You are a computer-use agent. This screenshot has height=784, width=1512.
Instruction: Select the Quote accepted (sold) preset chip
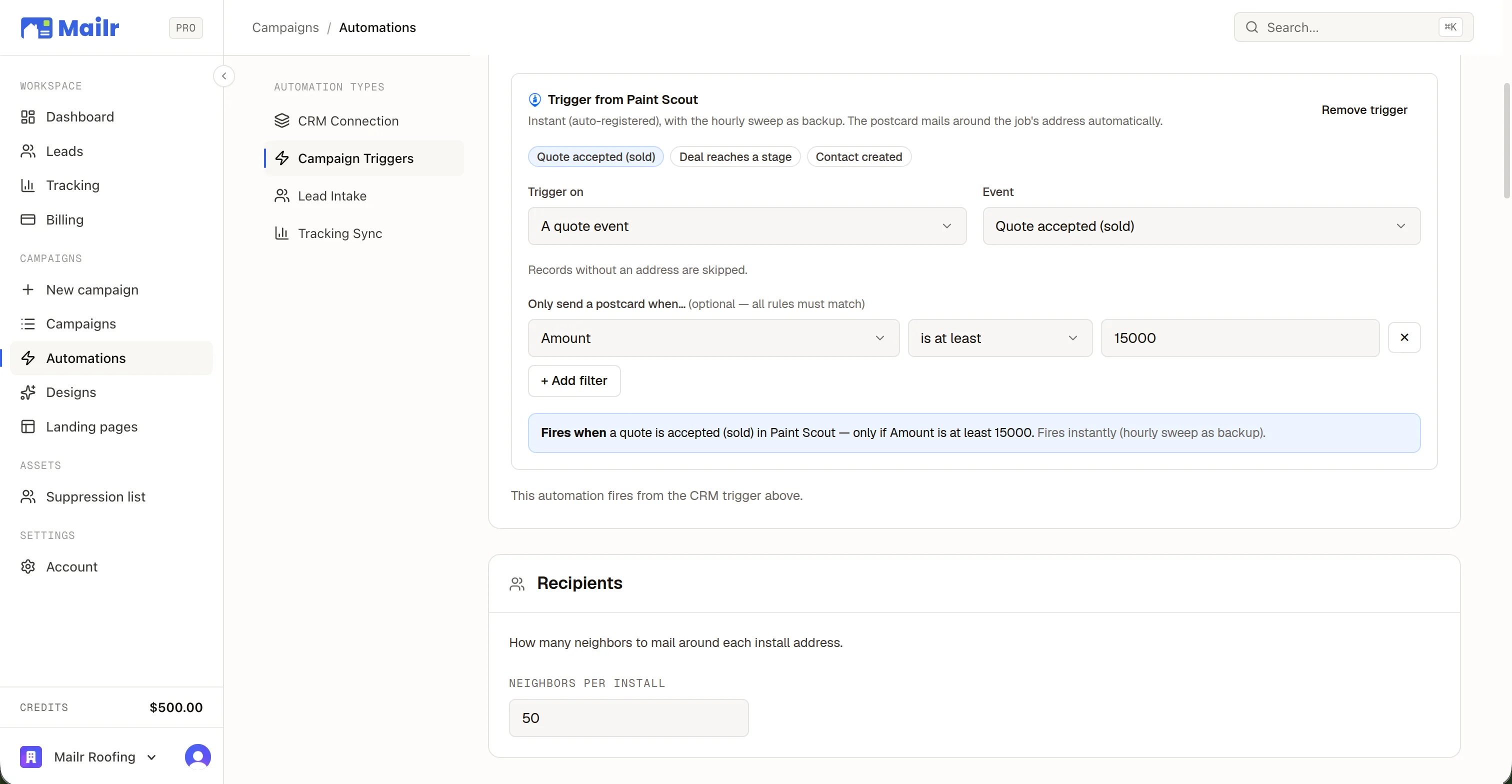click(x=596, y=156)
